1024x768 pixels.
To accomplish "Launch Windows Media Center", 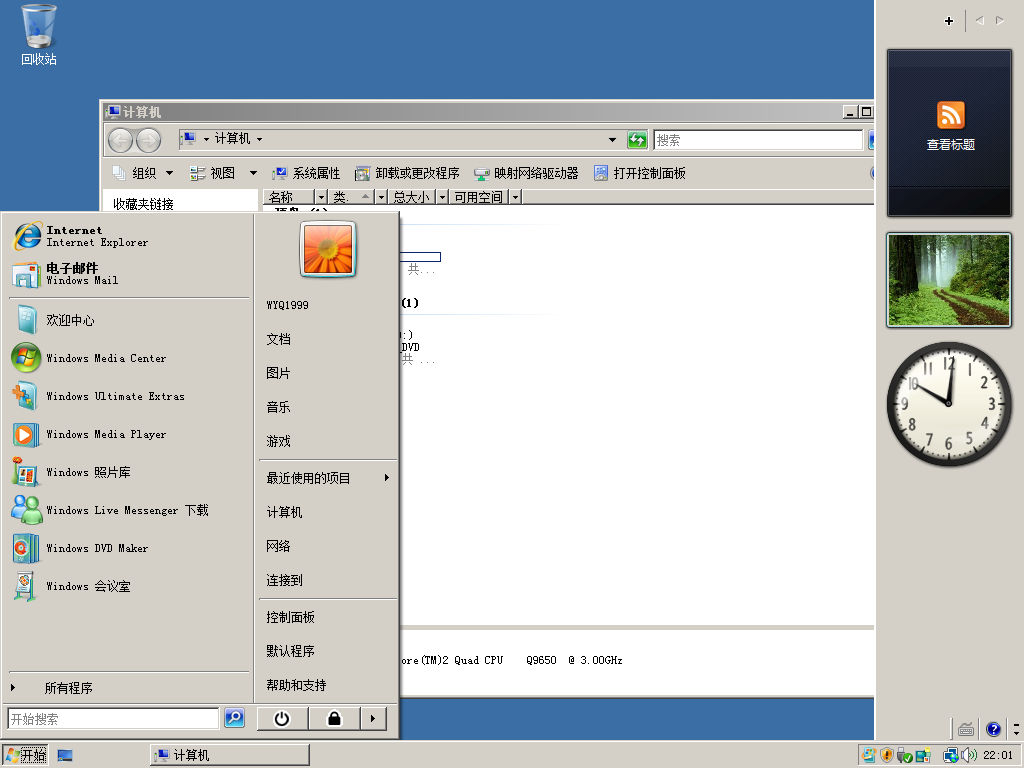I will tap(129, 358).
